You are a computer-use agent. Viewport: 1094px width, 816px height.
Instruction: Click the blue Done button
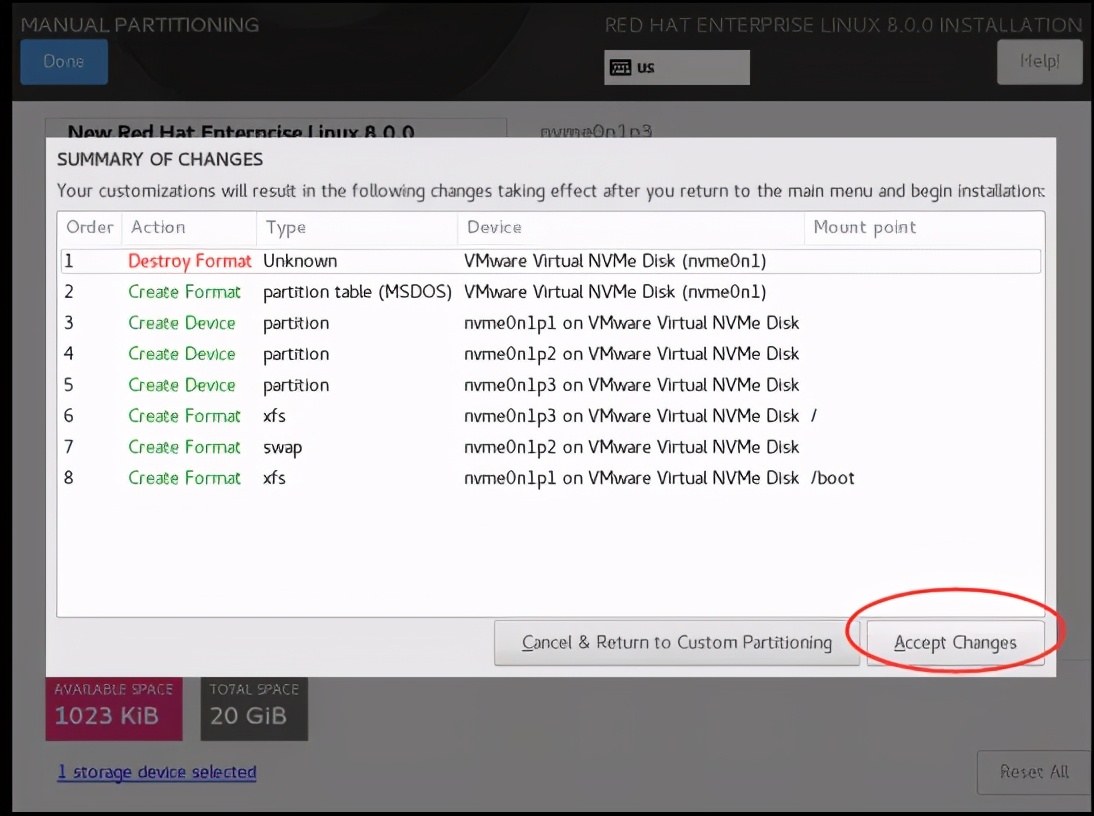(63, 61)
